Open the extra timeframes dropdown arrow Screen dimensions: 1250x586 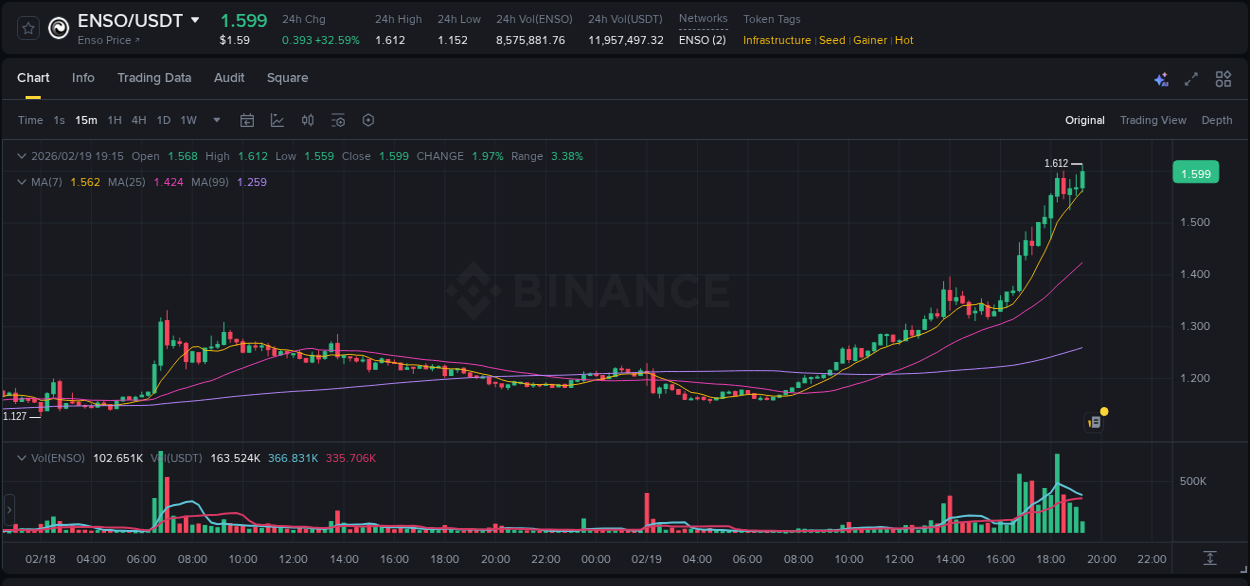coord(215,120)
